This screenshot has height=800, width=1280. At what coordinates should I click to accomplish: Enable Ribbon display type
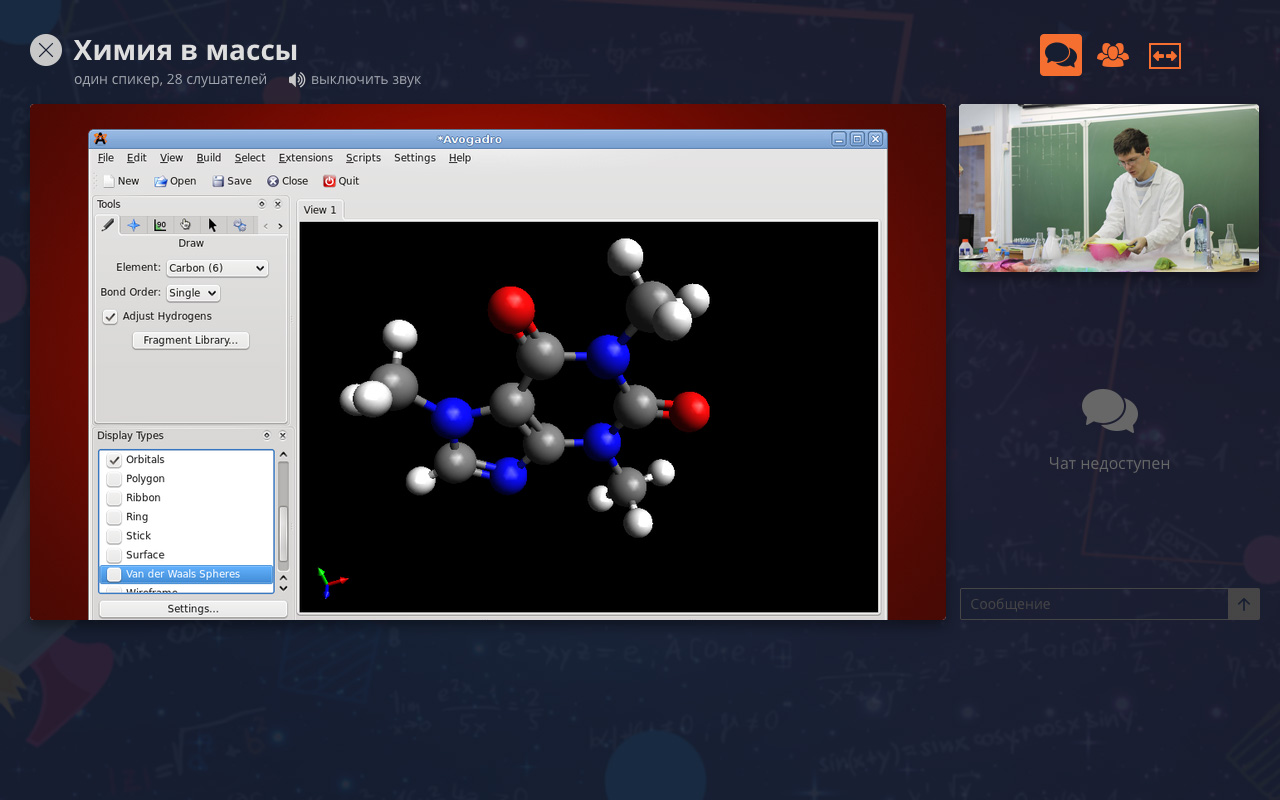tap(114, 498)
